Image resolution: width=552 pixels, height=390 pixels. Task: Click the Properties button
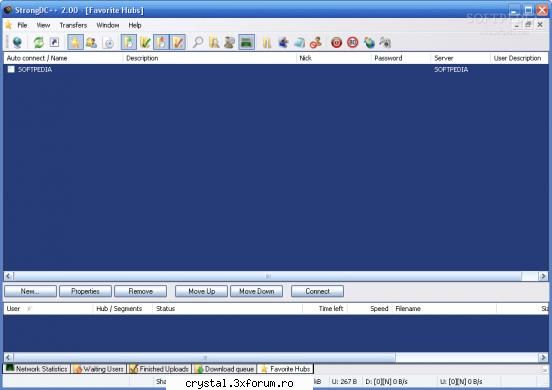coord(86,291)
